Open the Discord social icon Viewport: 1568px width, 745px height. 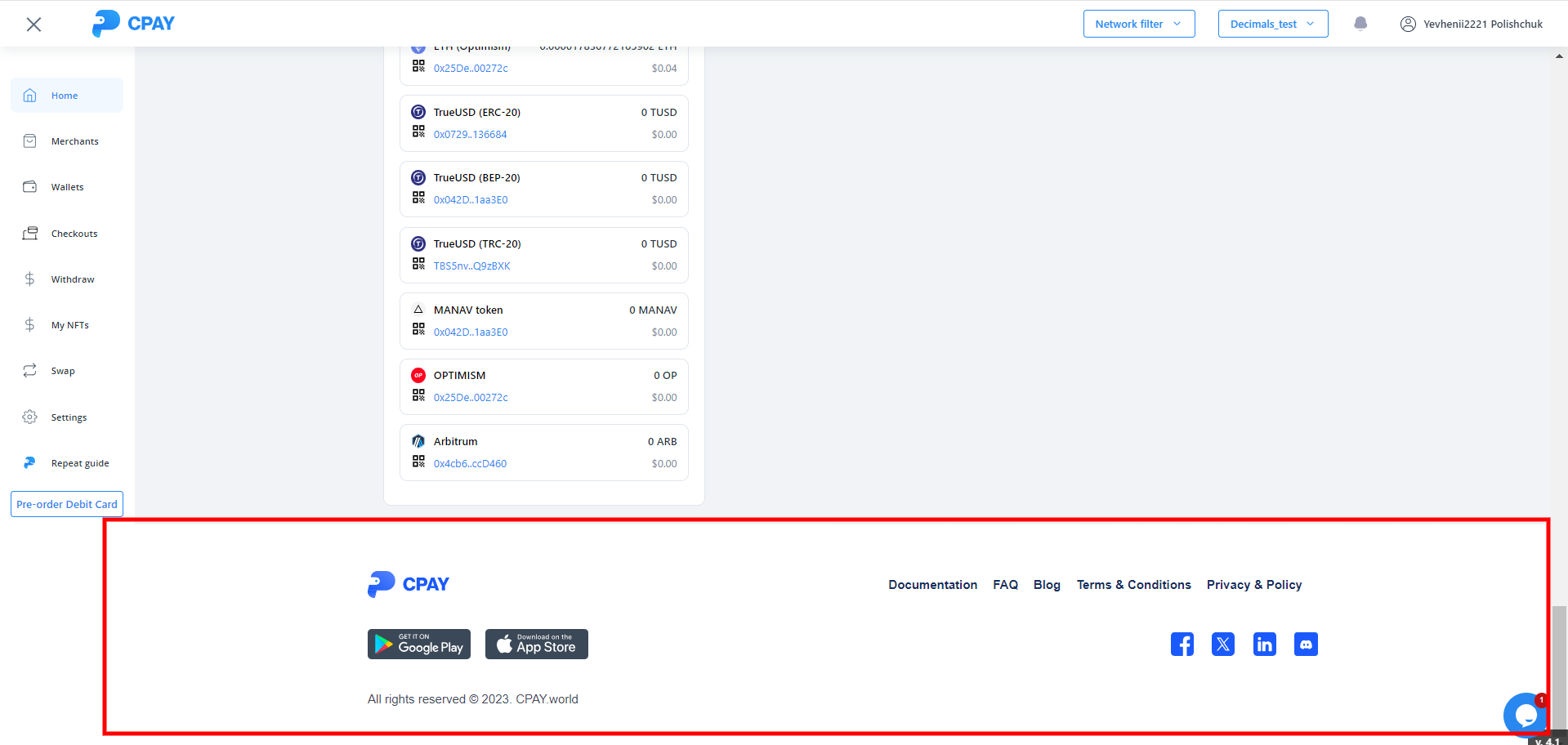click(x=1306, y=645)
